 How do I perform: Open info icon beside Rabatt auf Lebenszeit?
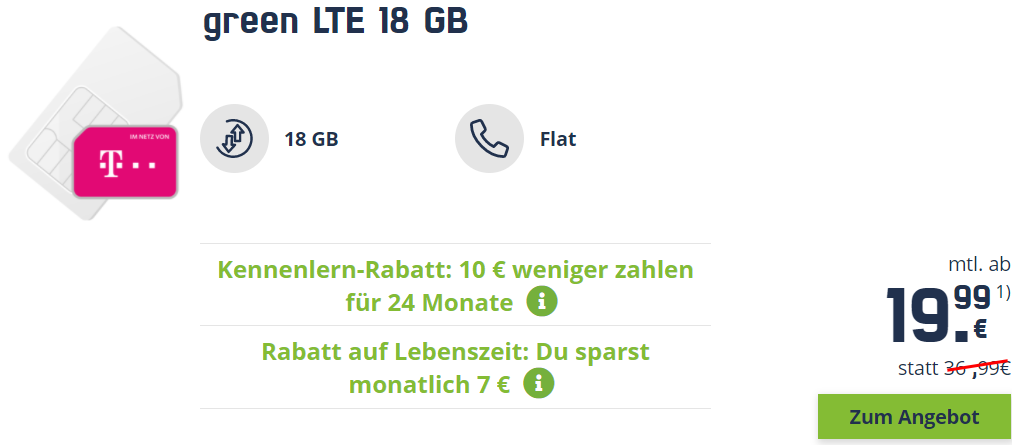[539, 383]
